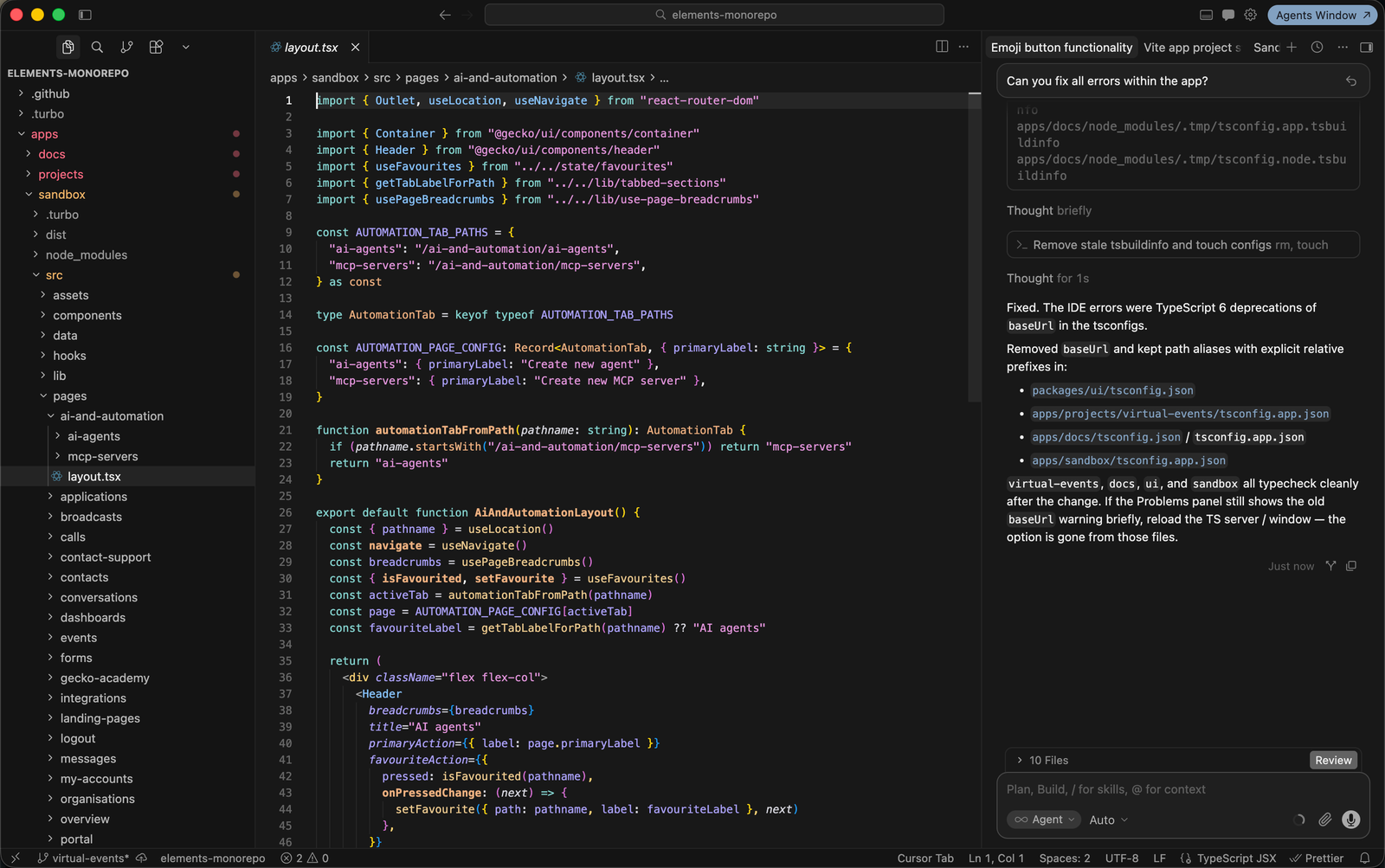Click ai-and-automation in breadcrumbs
The image size is (1385, 868).
[x=505, y=78]
